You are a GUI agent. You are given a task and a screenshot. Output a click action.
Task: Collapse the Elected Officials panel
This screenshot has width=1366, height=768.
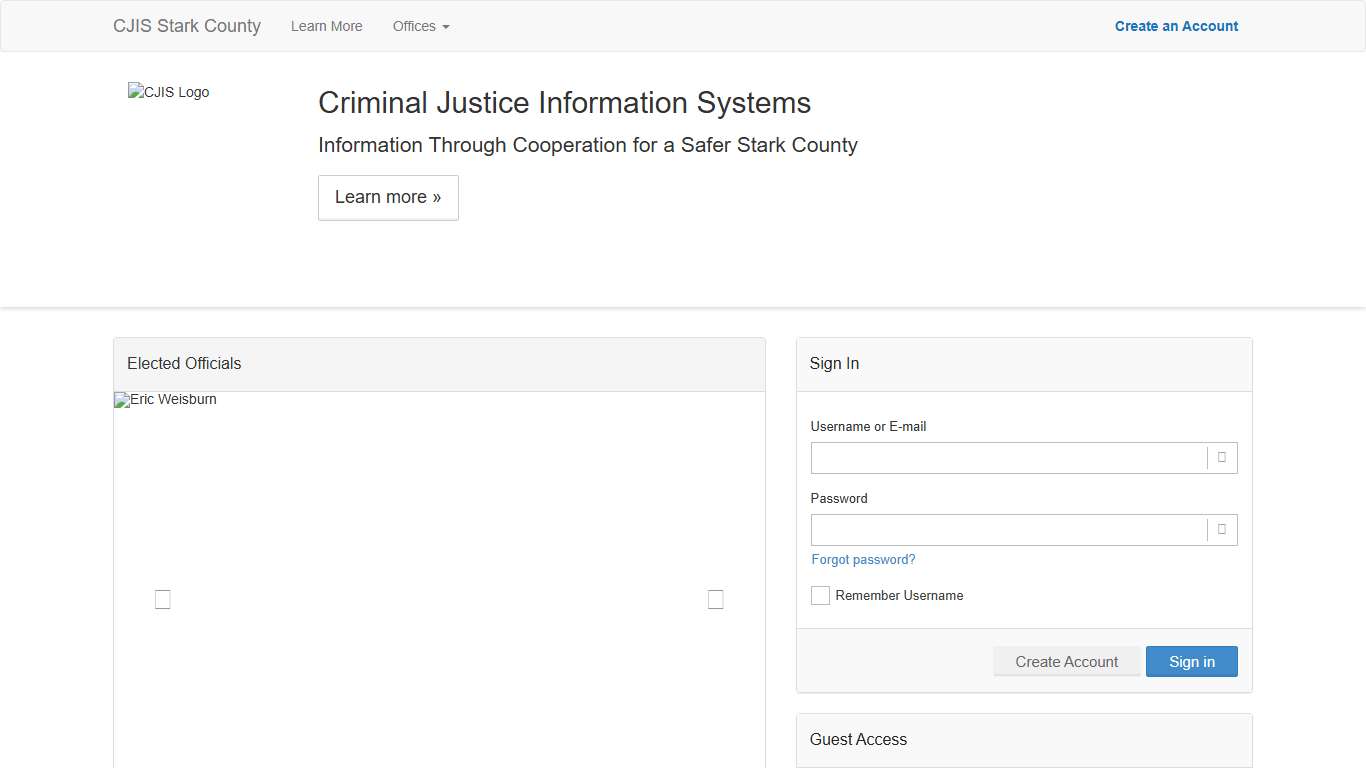[183, 363]
